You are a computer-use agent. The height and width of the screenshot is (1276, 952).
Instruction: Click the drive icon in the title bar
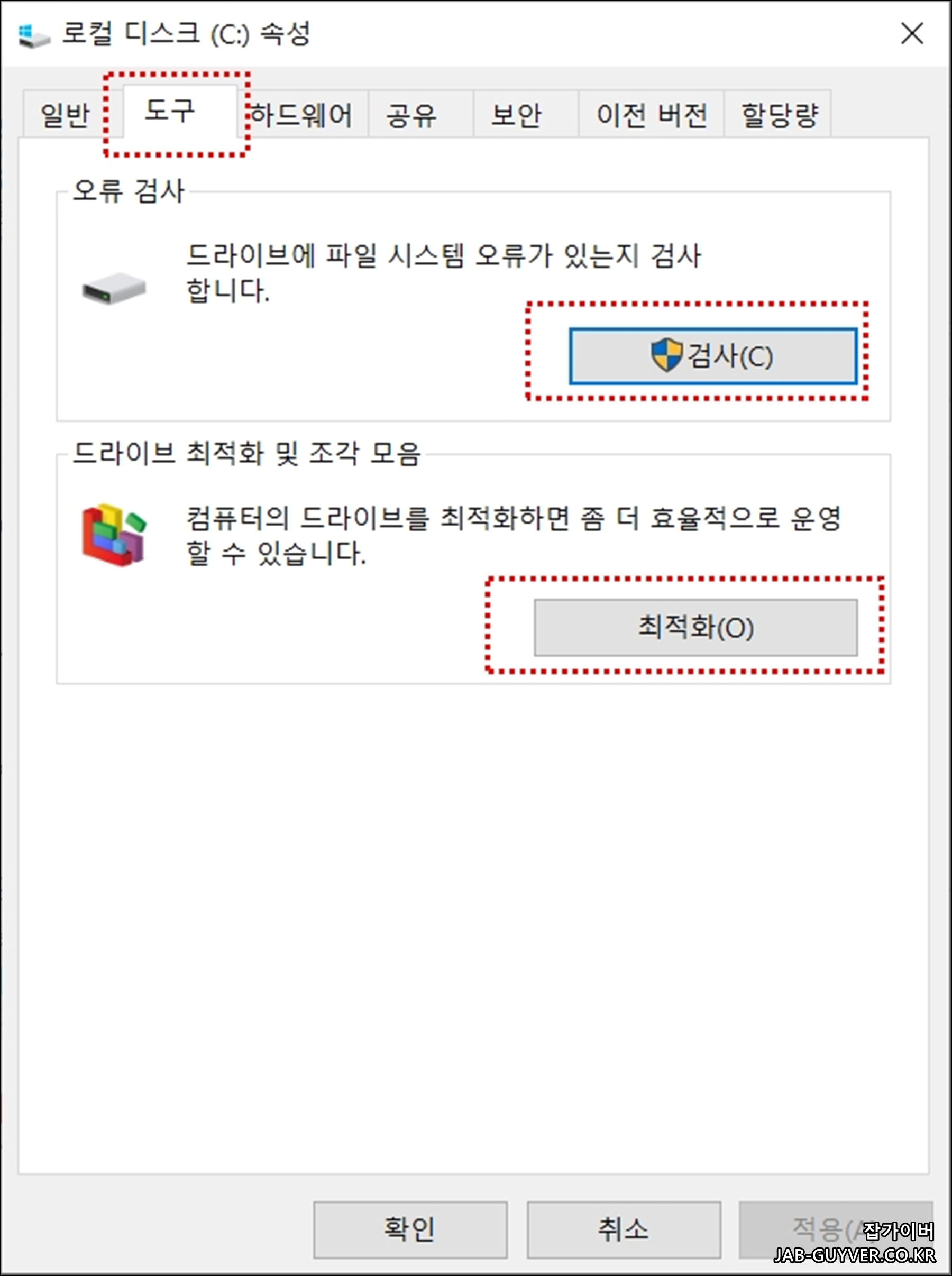(34, 36)
